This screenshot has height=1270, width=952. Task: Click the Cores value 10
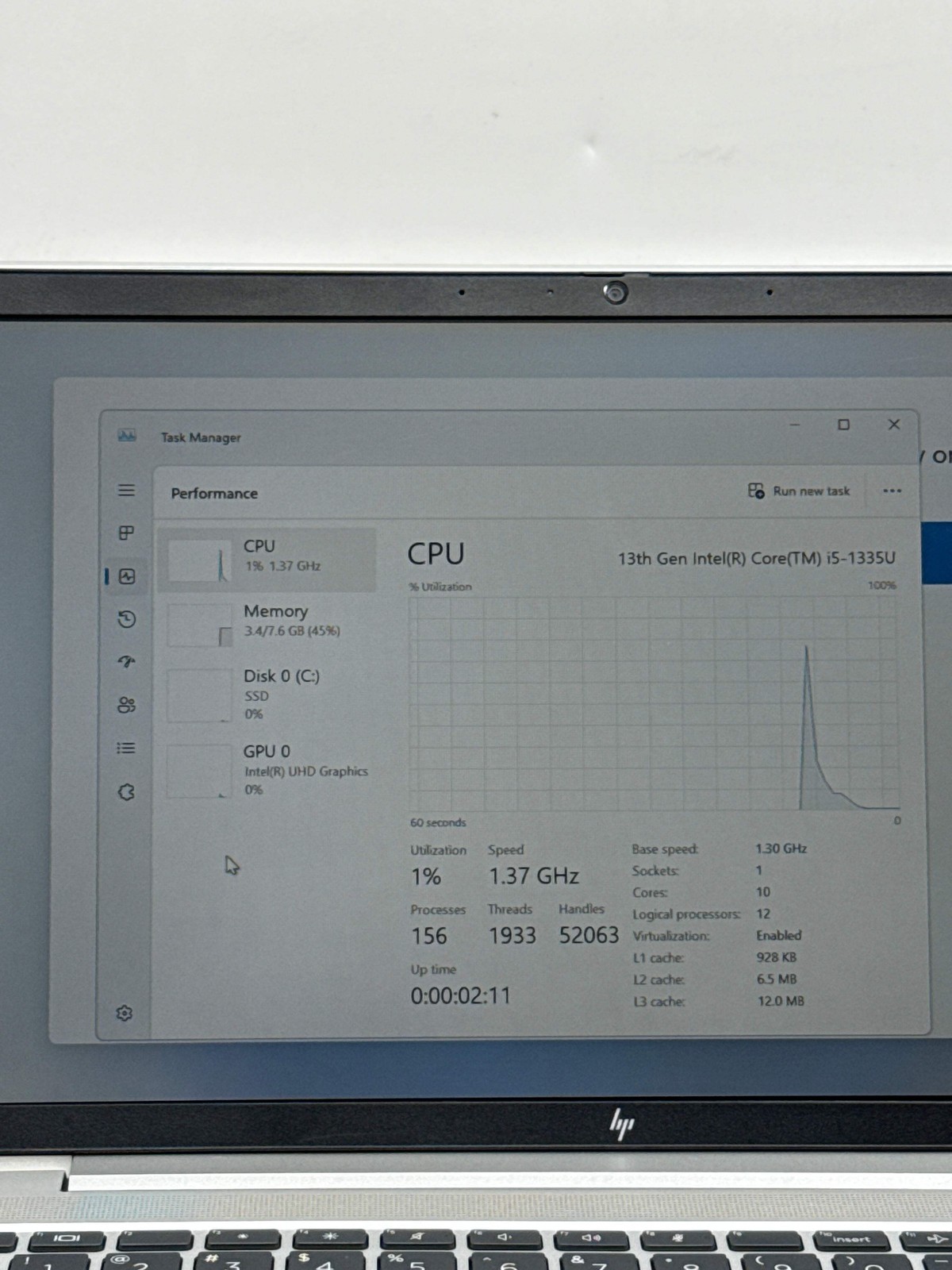[x=762, y=892]
